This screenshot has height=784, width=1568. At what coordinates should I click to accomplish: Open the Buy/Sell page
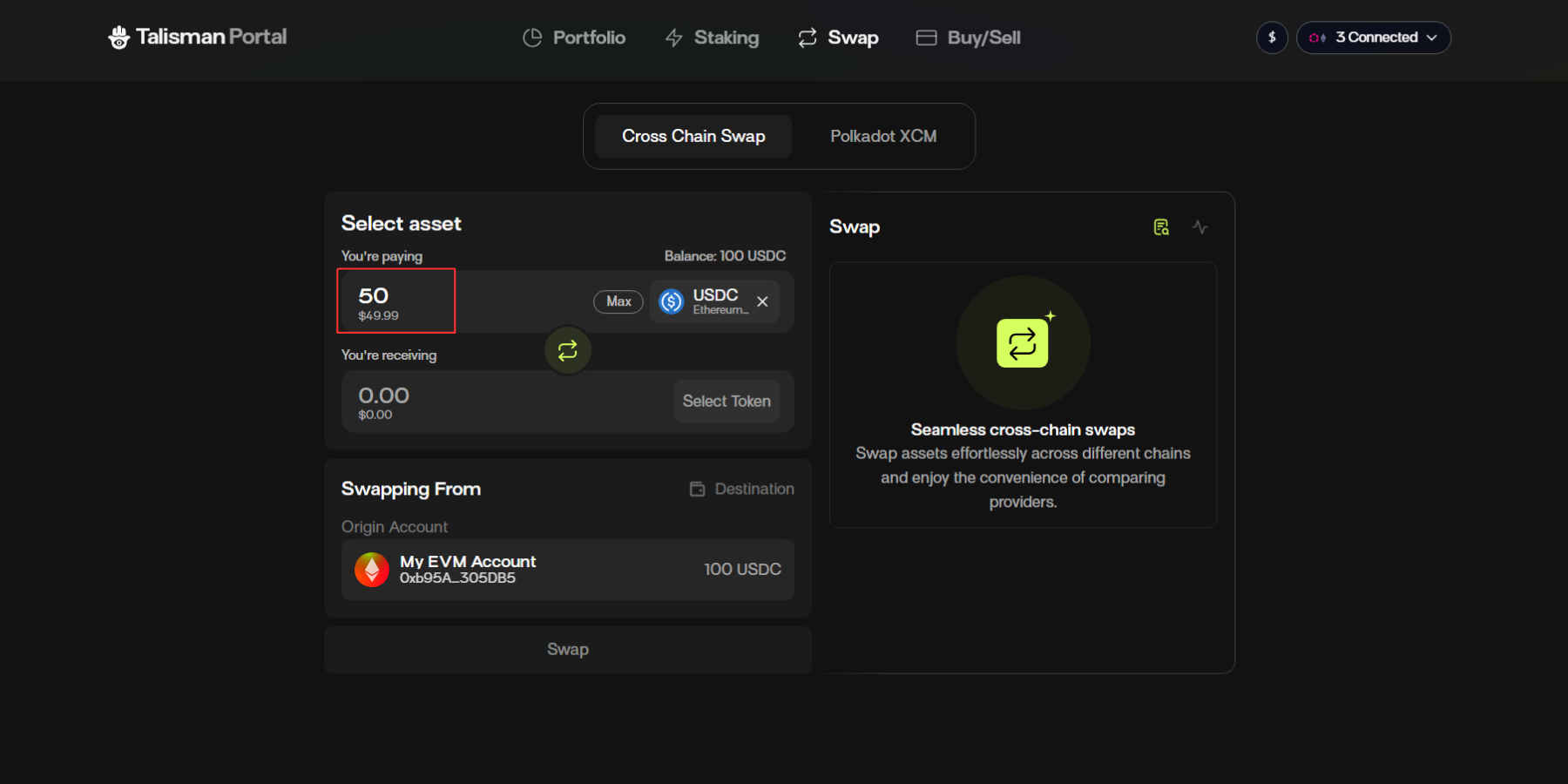968,37
